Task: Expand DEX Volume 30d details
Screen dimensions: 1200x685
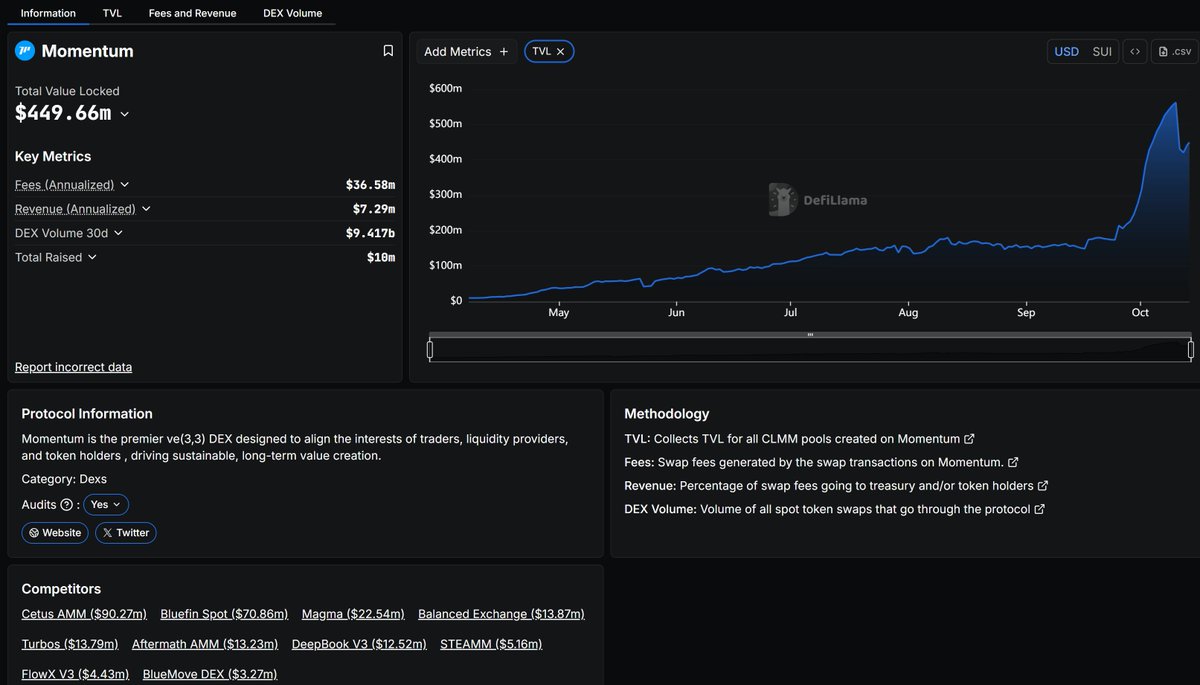Action: pos(118,233)
